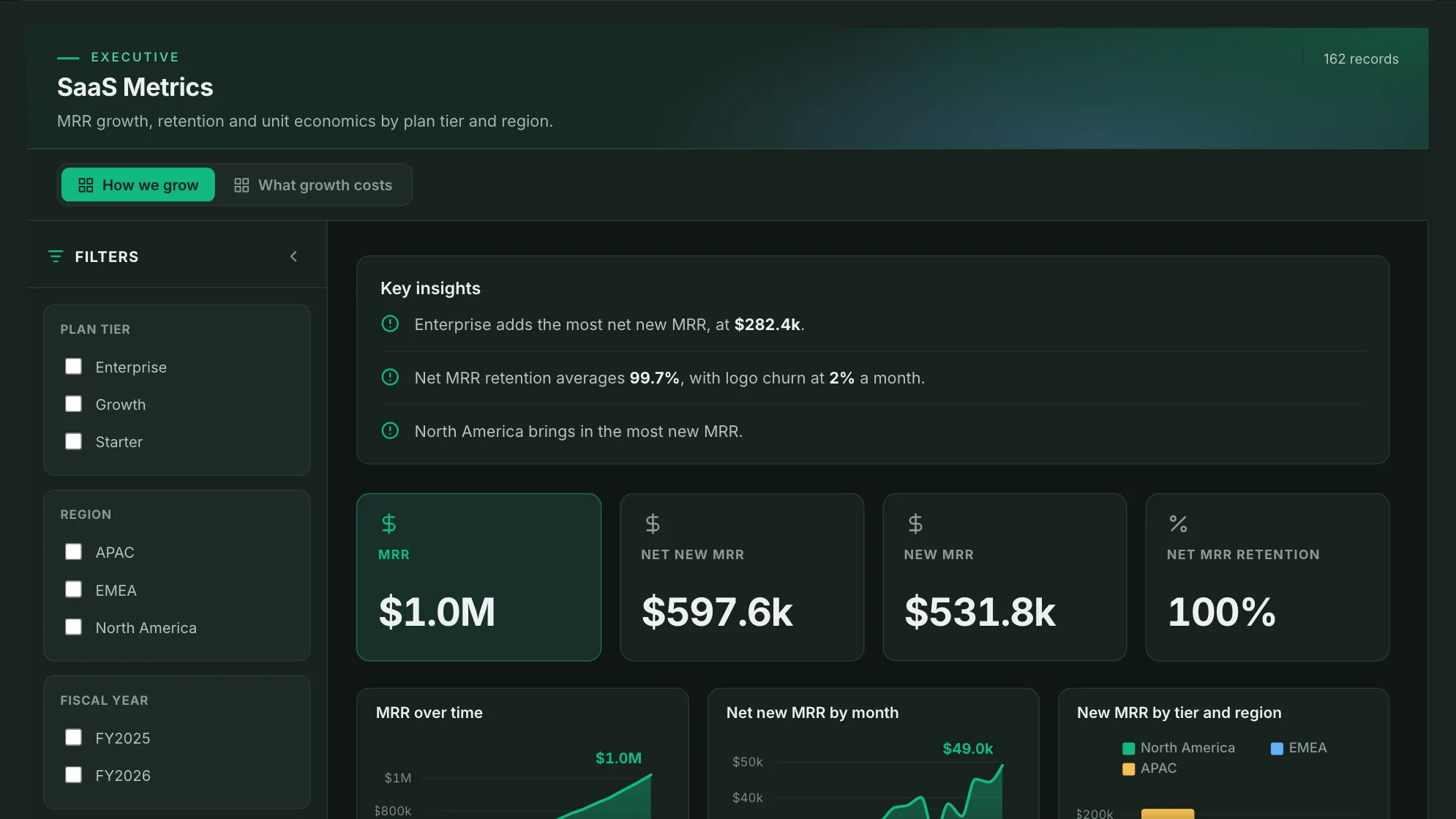
Task: Click the info icon beside North America insight
Action: (390, 430)
